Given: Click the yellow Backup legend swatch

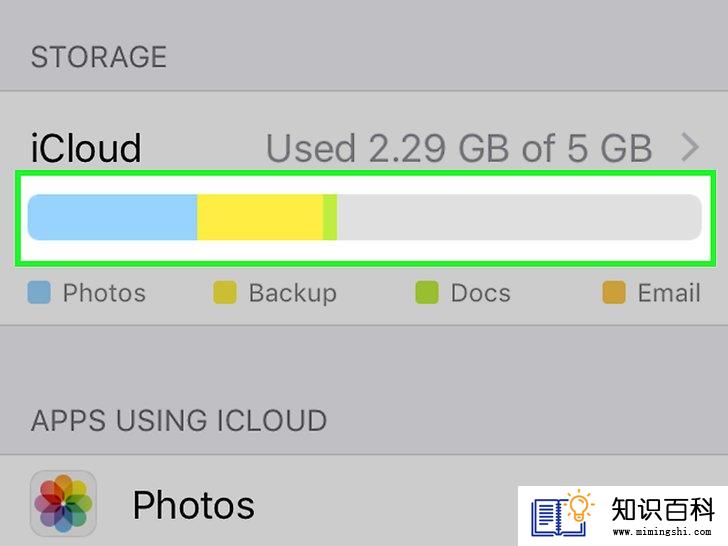Looking at the screenshot, I should pos(225,292).
